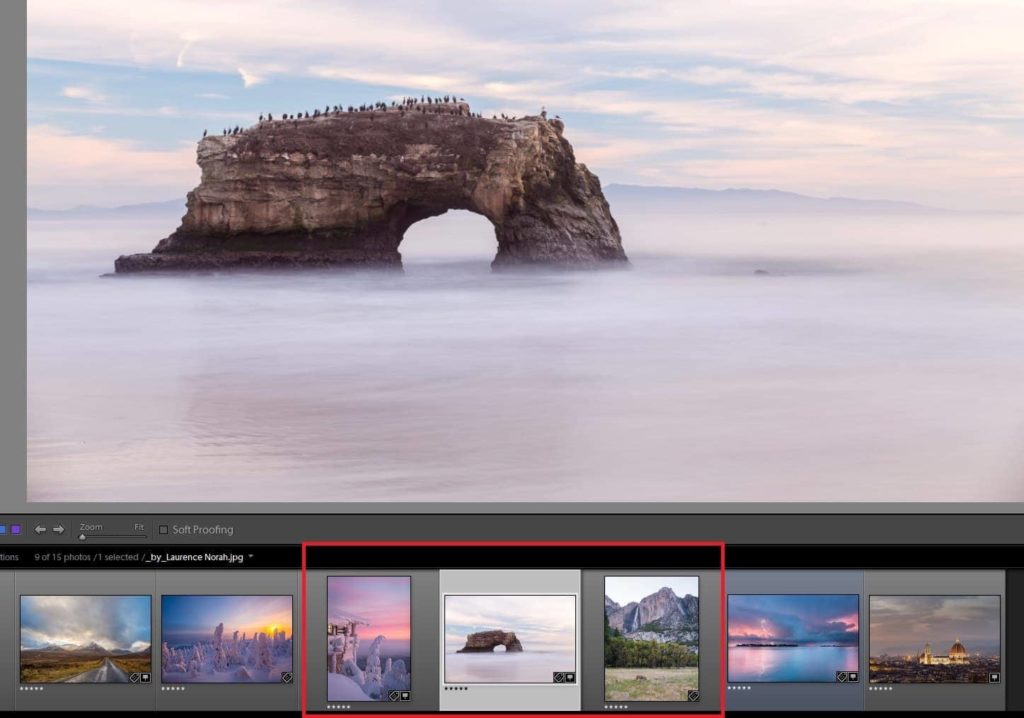Click the keyword badge on the pink sunrise snow thumbnail
1024x718 pixels.
pyautogui.click(x=393, y=695)
